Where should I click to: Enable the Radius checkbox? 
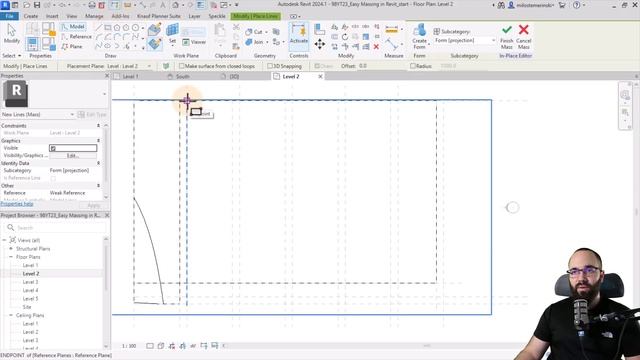pyautogui.click(x=413, y=66)
